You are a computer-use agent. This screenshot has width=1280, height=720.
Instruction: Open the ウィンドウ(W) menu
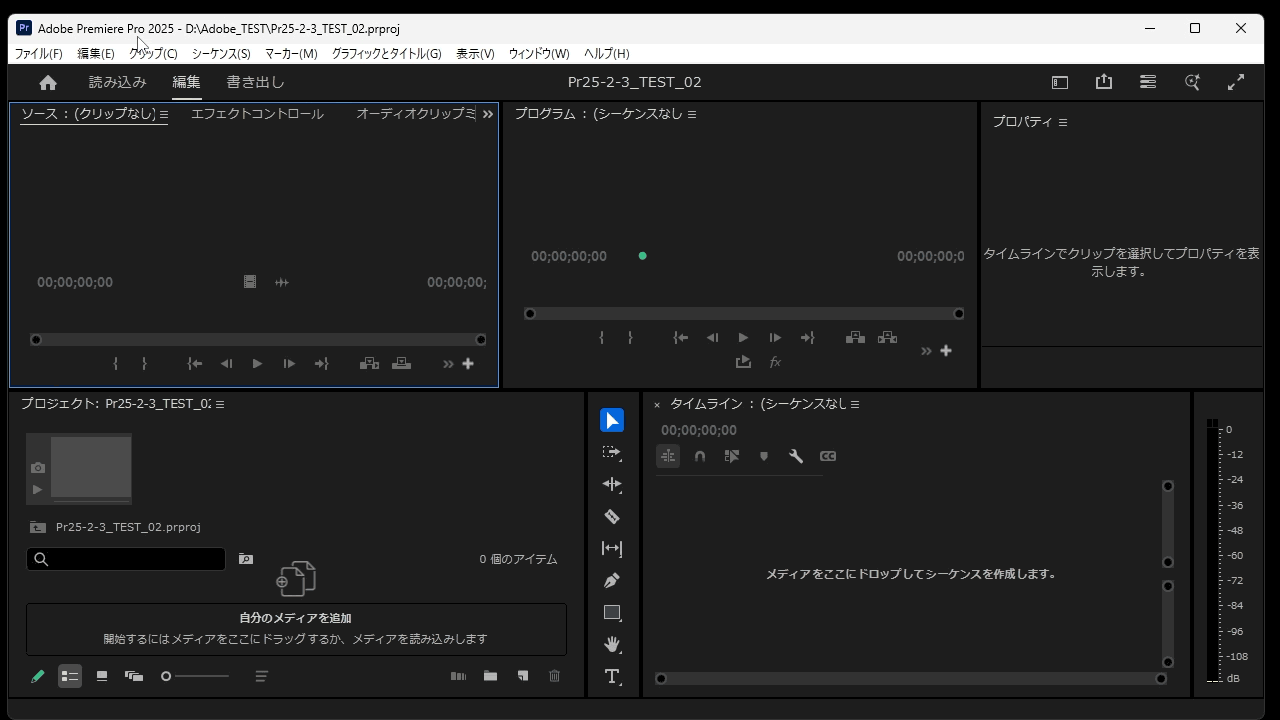[x=539, y=54]
